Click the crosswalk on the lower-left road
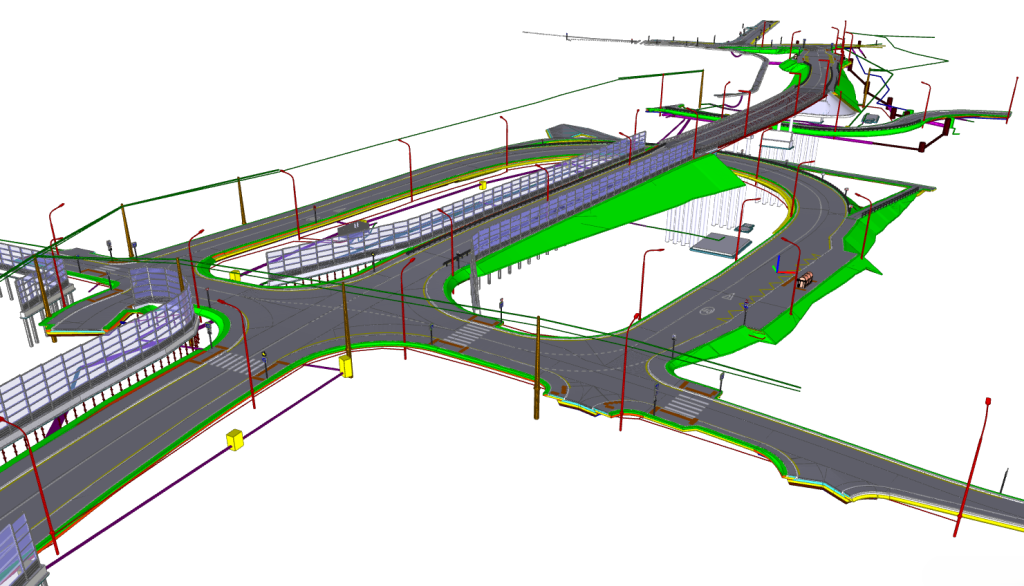Viewport: 1024px width, 586px height. 230,362
